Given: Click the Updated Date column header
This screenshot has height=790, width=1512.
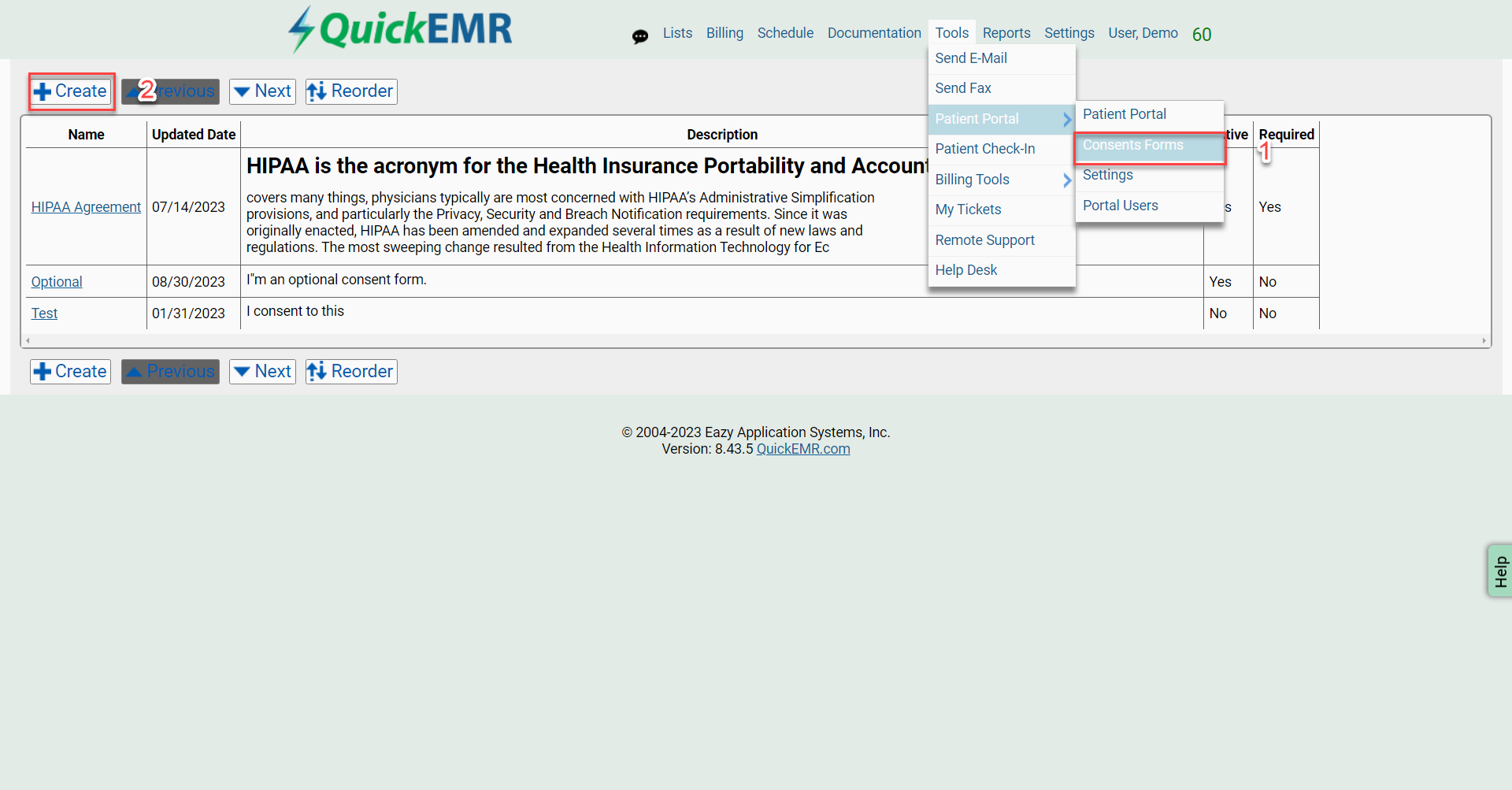Looking at the screenshot, I should [x=194, y=135].
